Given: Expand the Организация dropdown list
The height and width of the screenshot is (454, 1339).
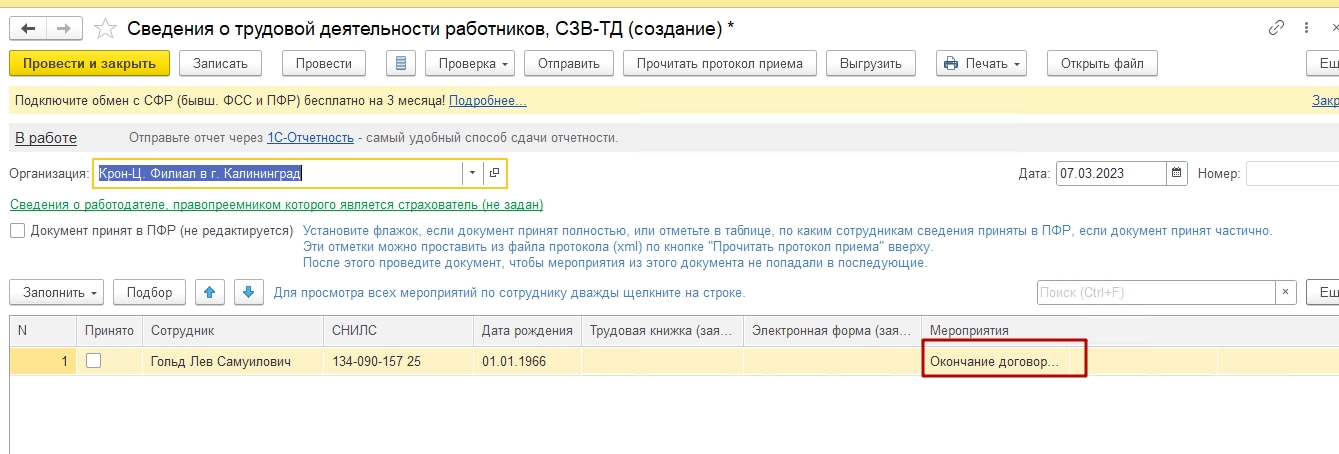Looking at the screenshot, I should point(472,173).
